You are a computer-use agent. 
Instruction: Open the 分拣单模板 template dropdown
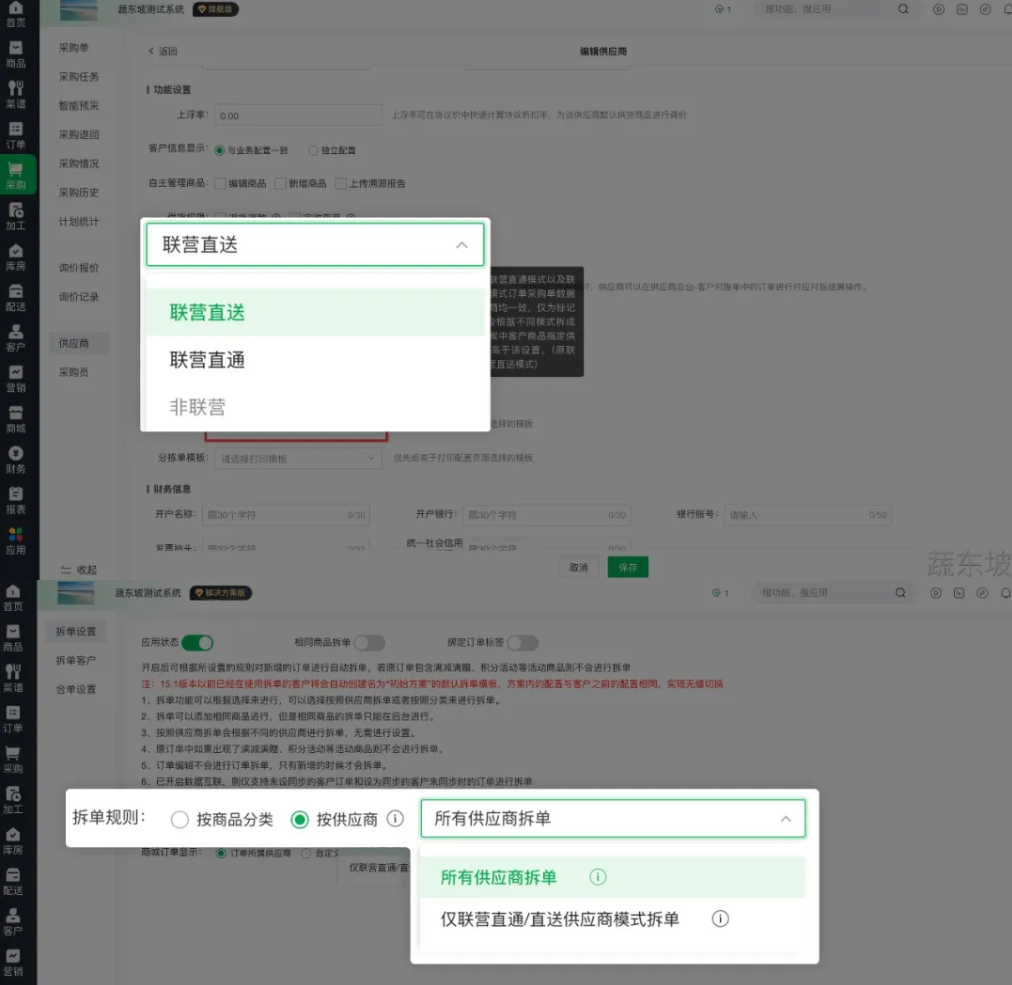pos(297,458)
